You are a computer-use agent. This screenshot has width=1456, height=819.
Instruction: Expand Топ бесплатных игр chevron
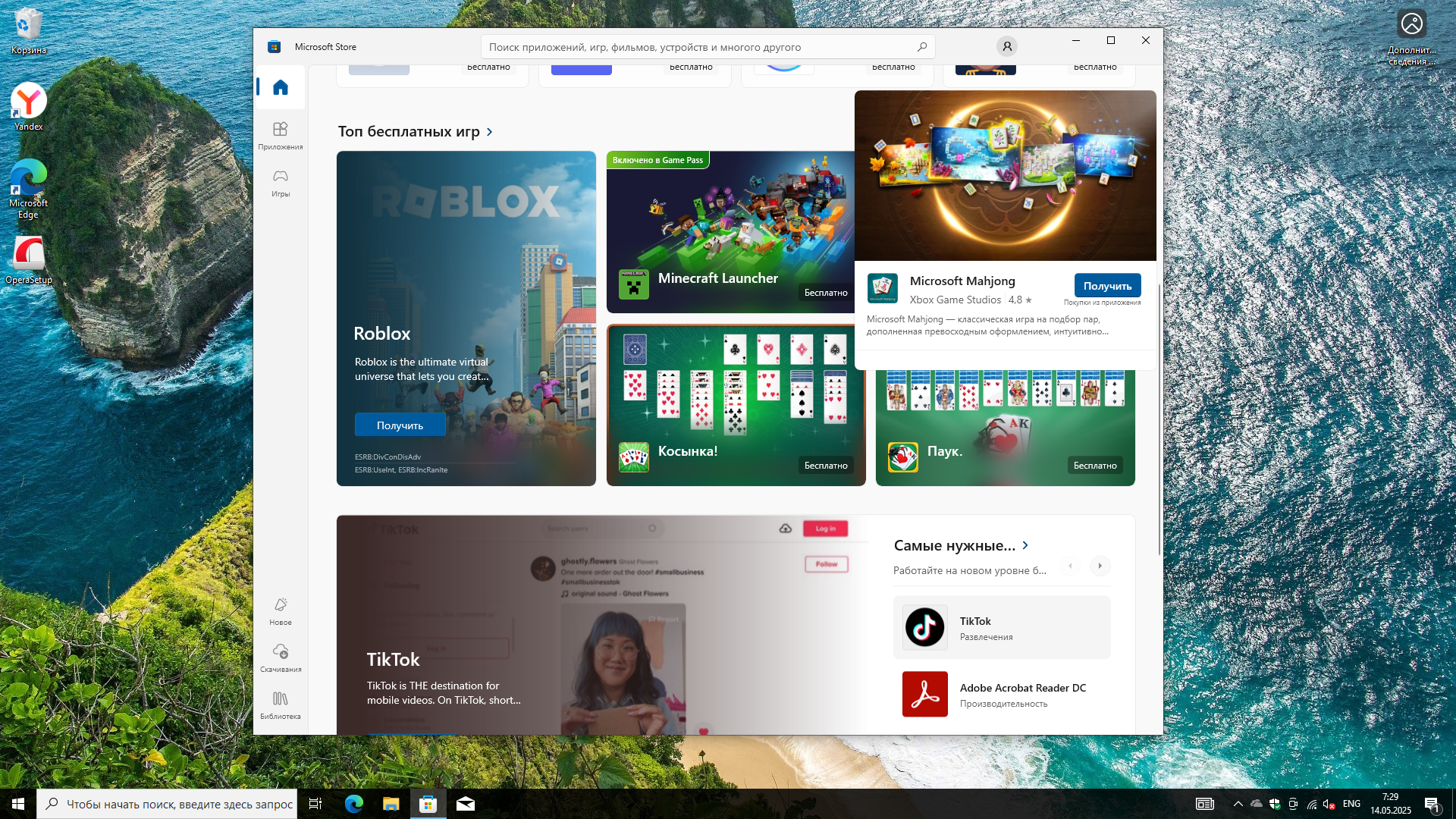click(490, 132)
